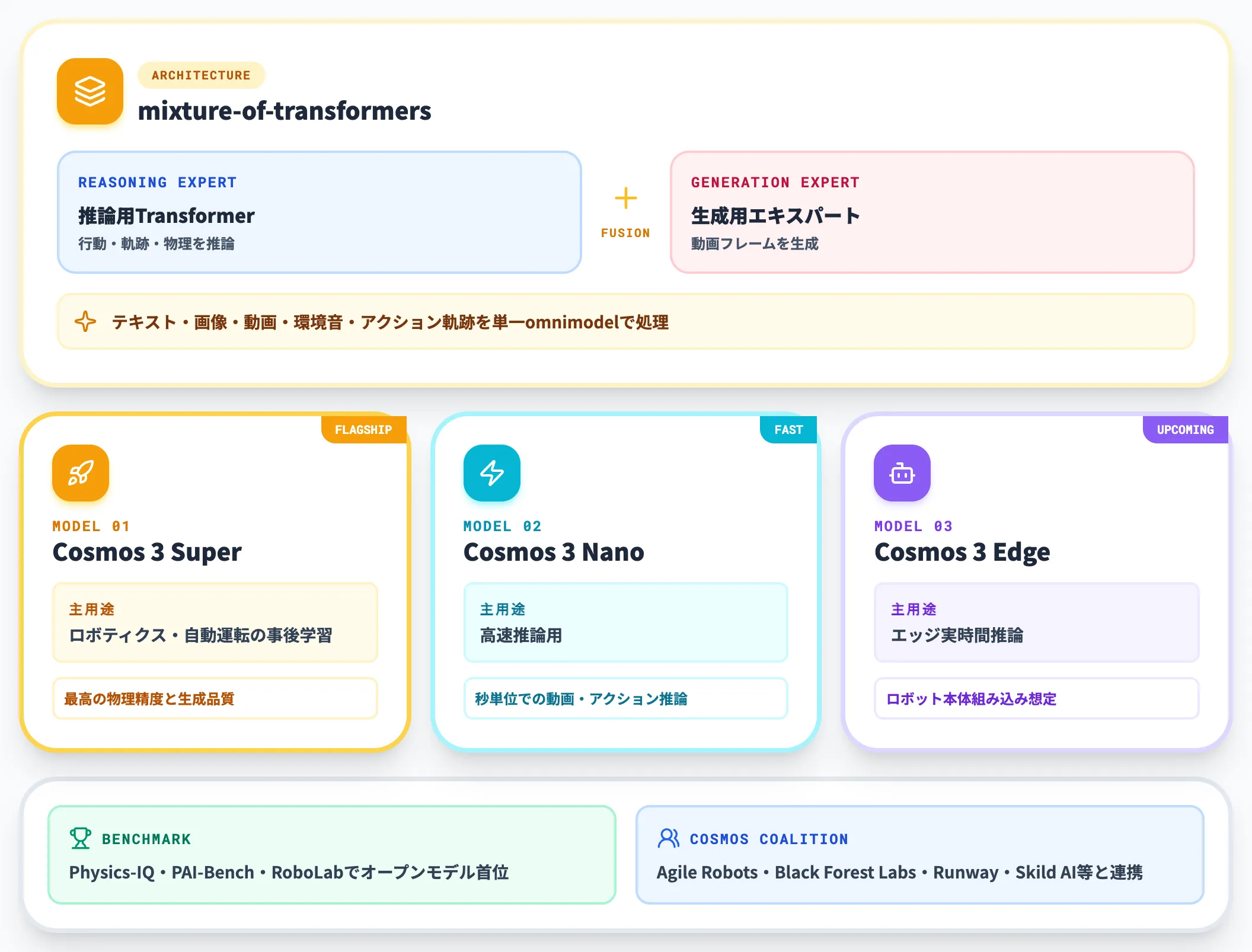Click the REASONING EXPERT label
The image size is (1252, 952).
158,183
